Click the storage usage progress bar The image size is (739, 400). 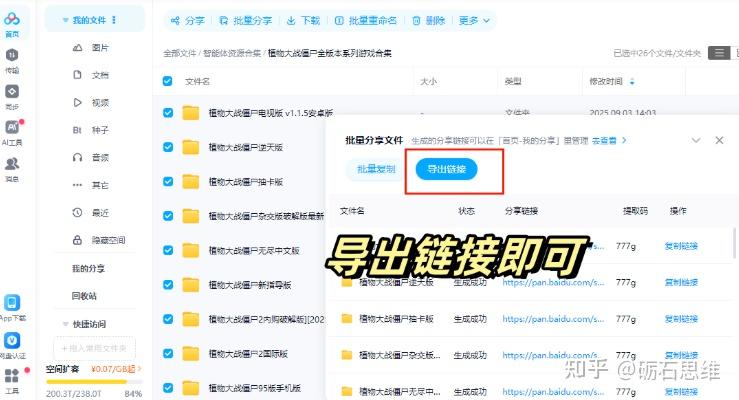click(x=94, y=382)
